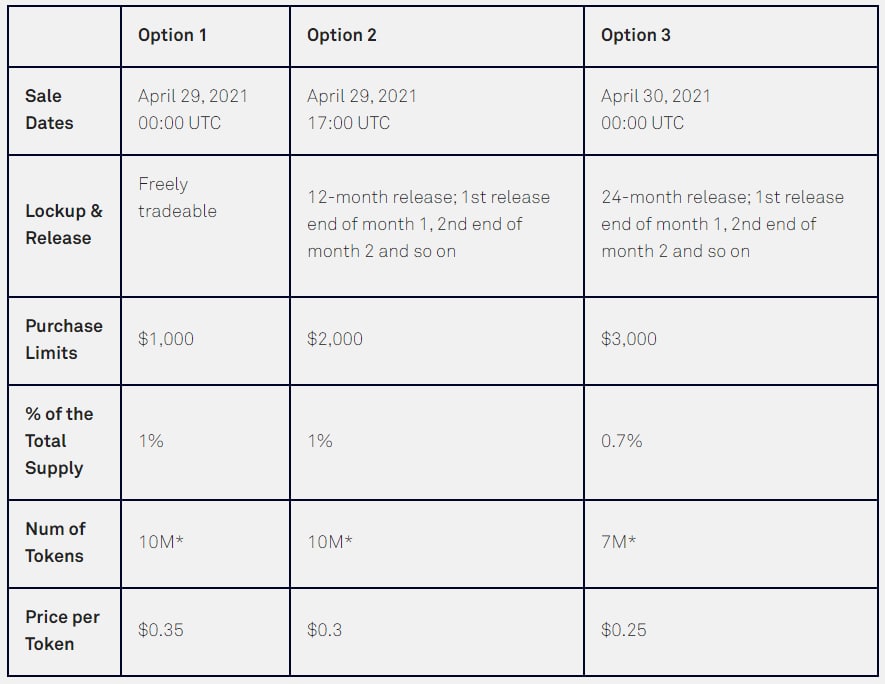Click the $0.35 token price cell
This screenshot has height=684, width=885.
click(161, 630)
